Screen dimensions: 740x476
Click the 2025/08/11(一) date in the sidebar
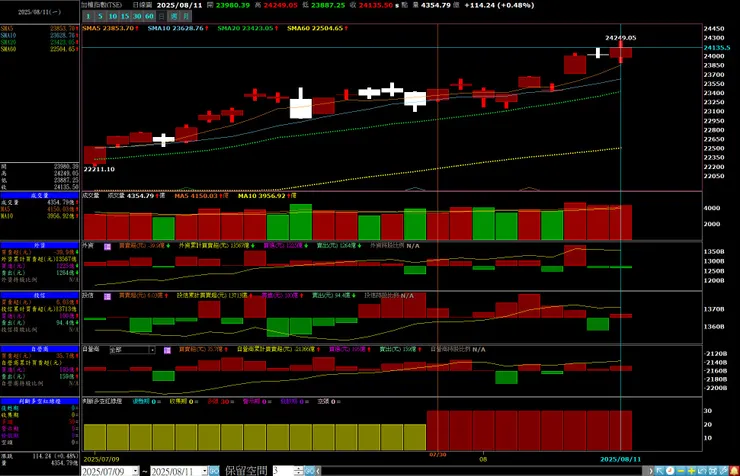(39, 12)
